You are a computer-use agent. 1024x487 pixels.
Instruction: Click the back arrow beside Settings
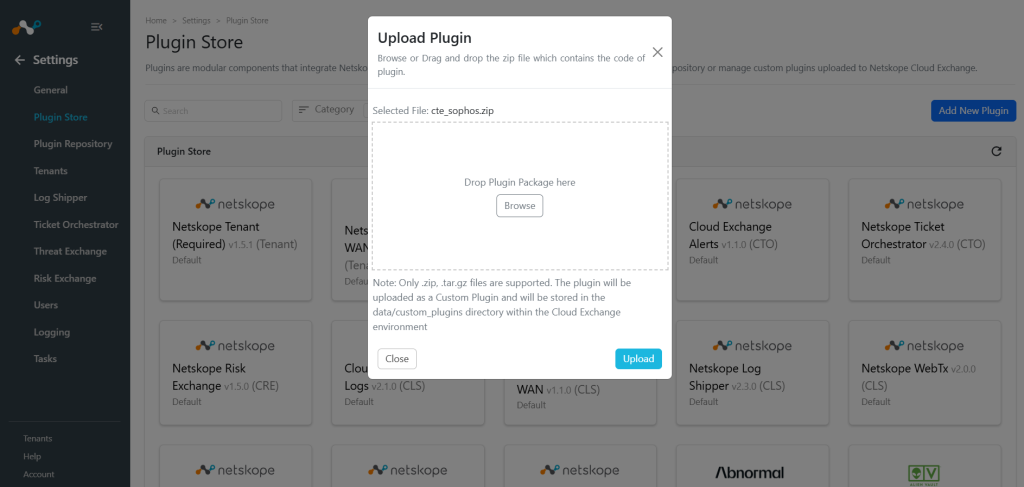(20, 60)
